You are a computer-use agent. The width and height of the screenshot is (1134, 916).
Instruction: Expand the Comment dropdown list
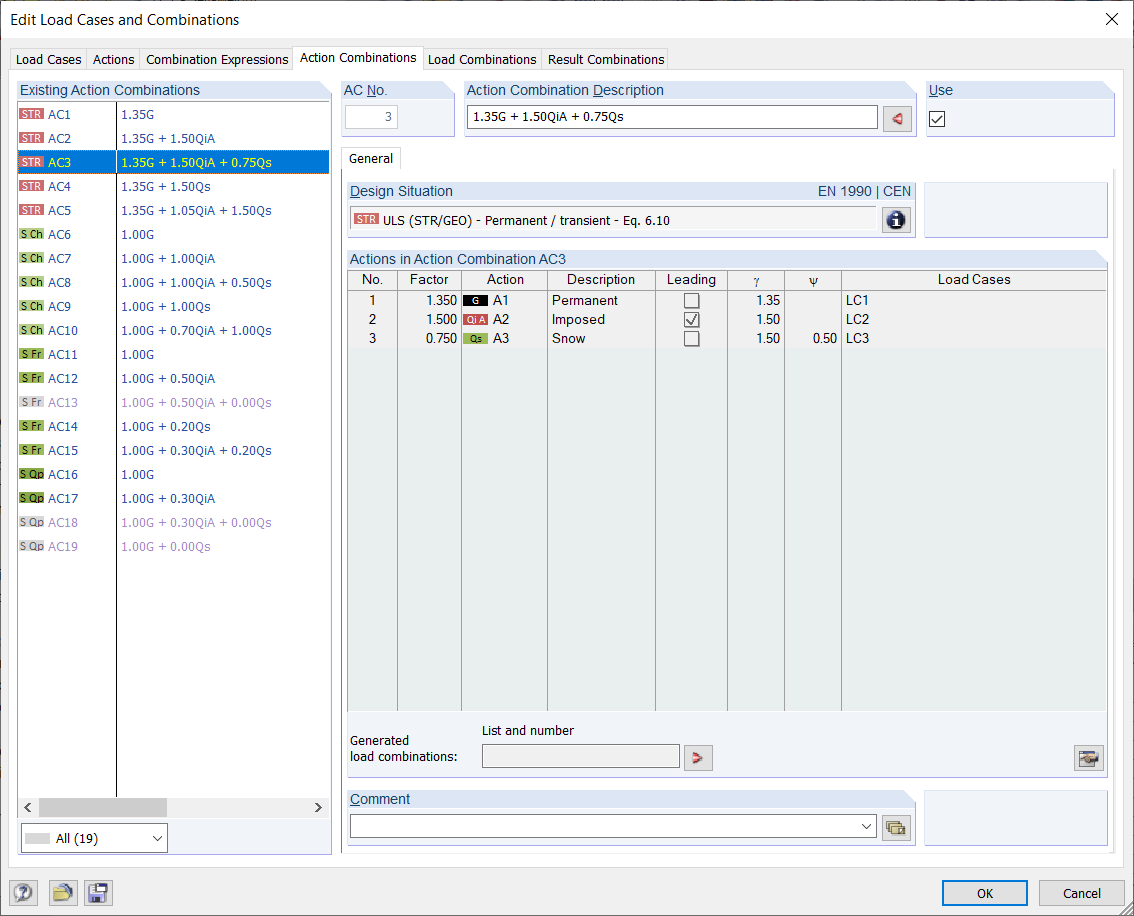point(866,826)
